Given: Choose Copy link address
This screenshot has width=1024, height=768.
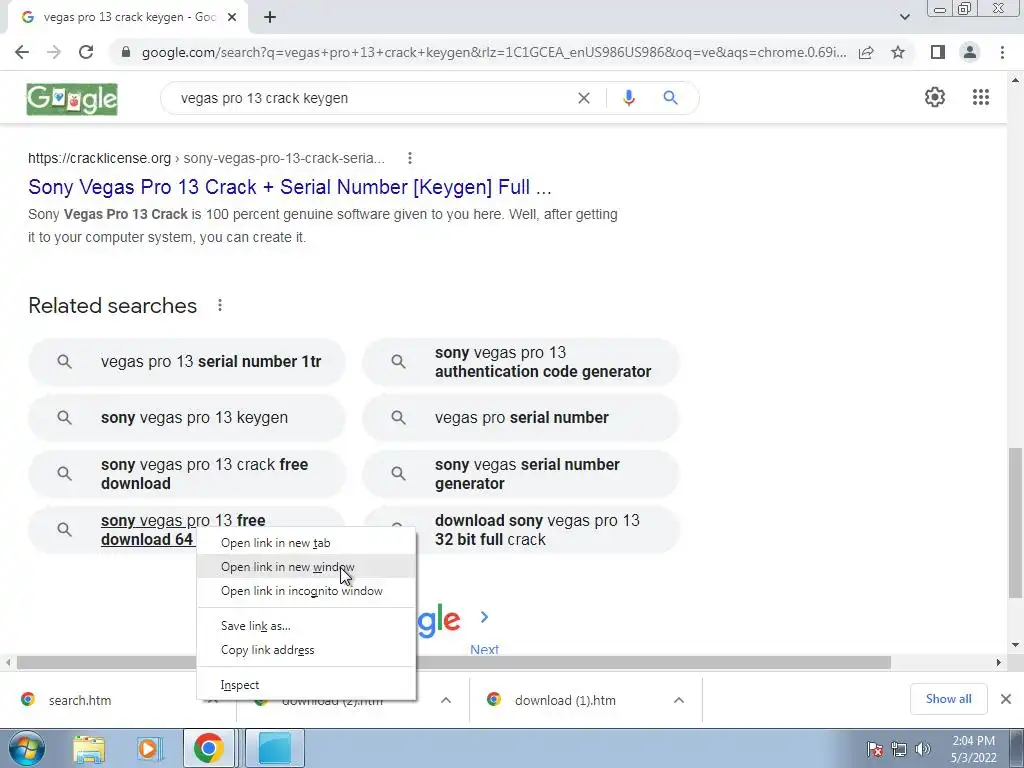Looking at the screenshot, I should tap(306, 650).
